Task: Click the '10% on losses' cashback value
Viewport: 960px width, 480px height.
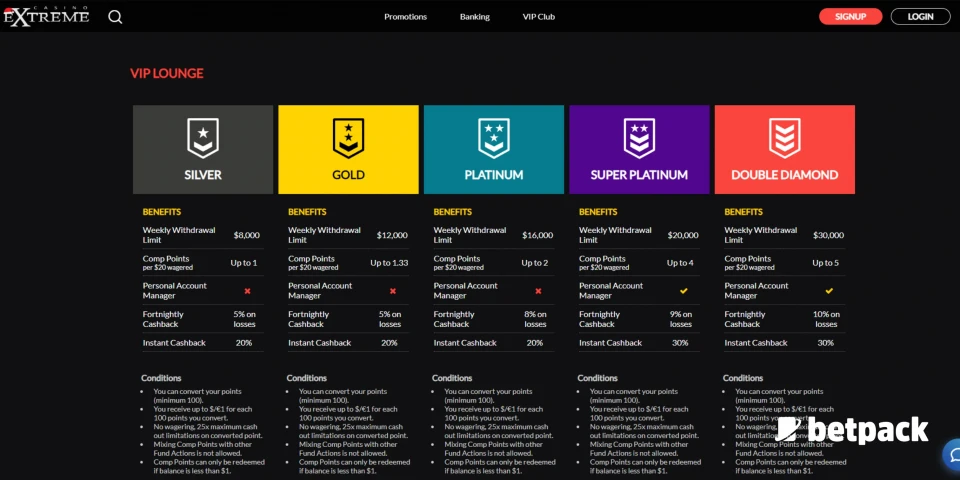Action: click(827, 319)
